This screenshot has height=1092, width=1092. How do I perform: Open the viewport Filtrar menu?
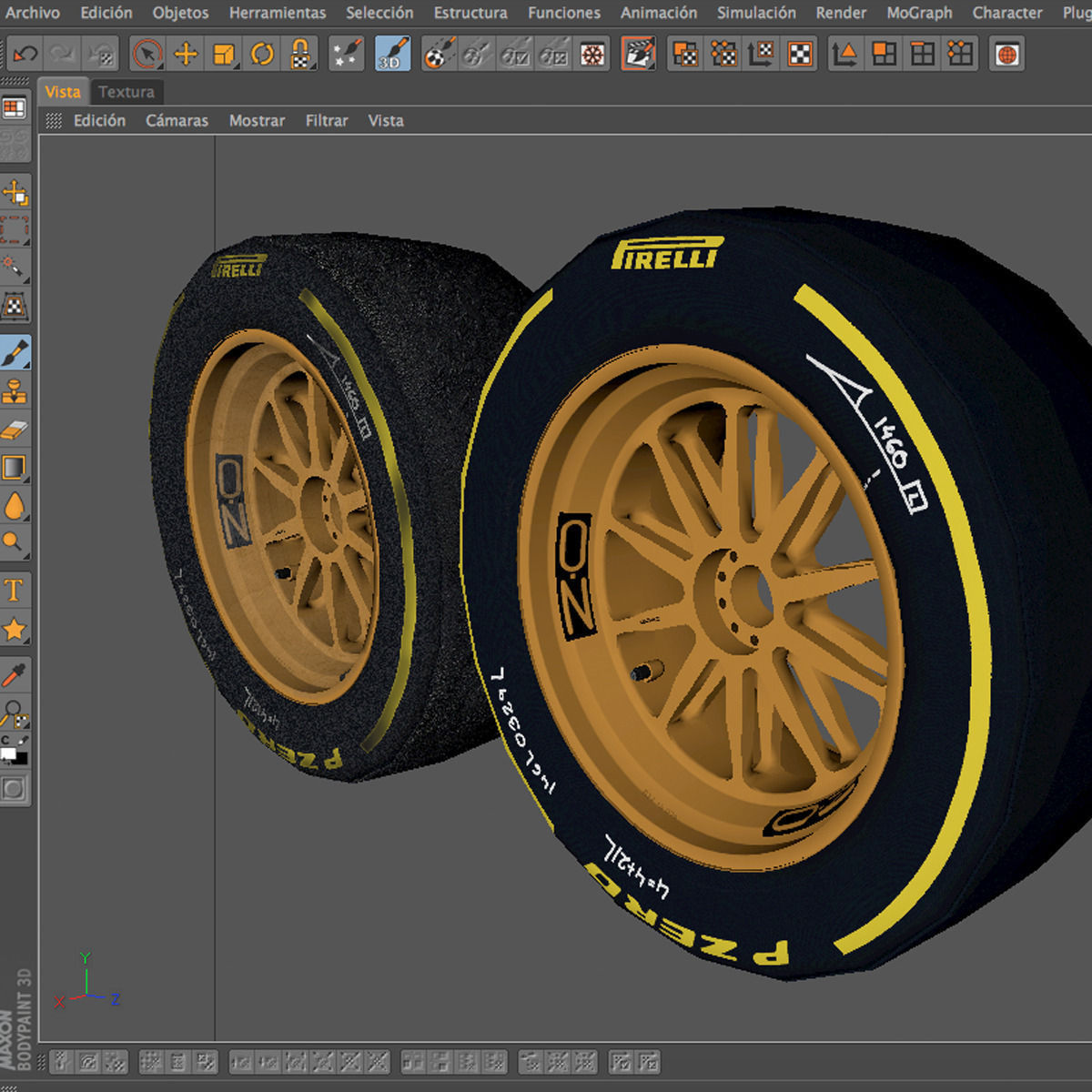(327, 120)
